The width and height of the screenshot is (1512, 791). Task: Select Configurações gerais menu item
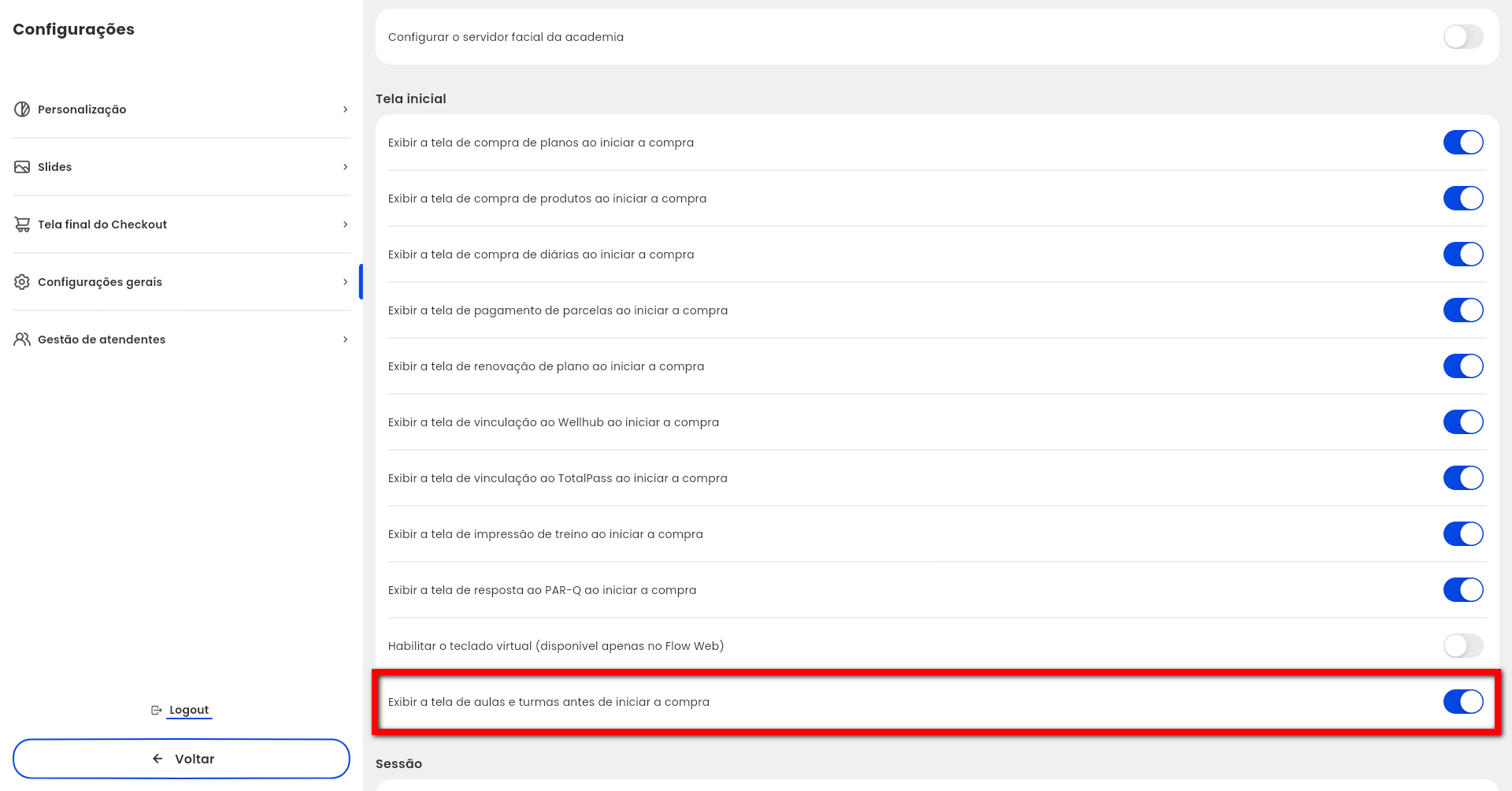(100, 282)
